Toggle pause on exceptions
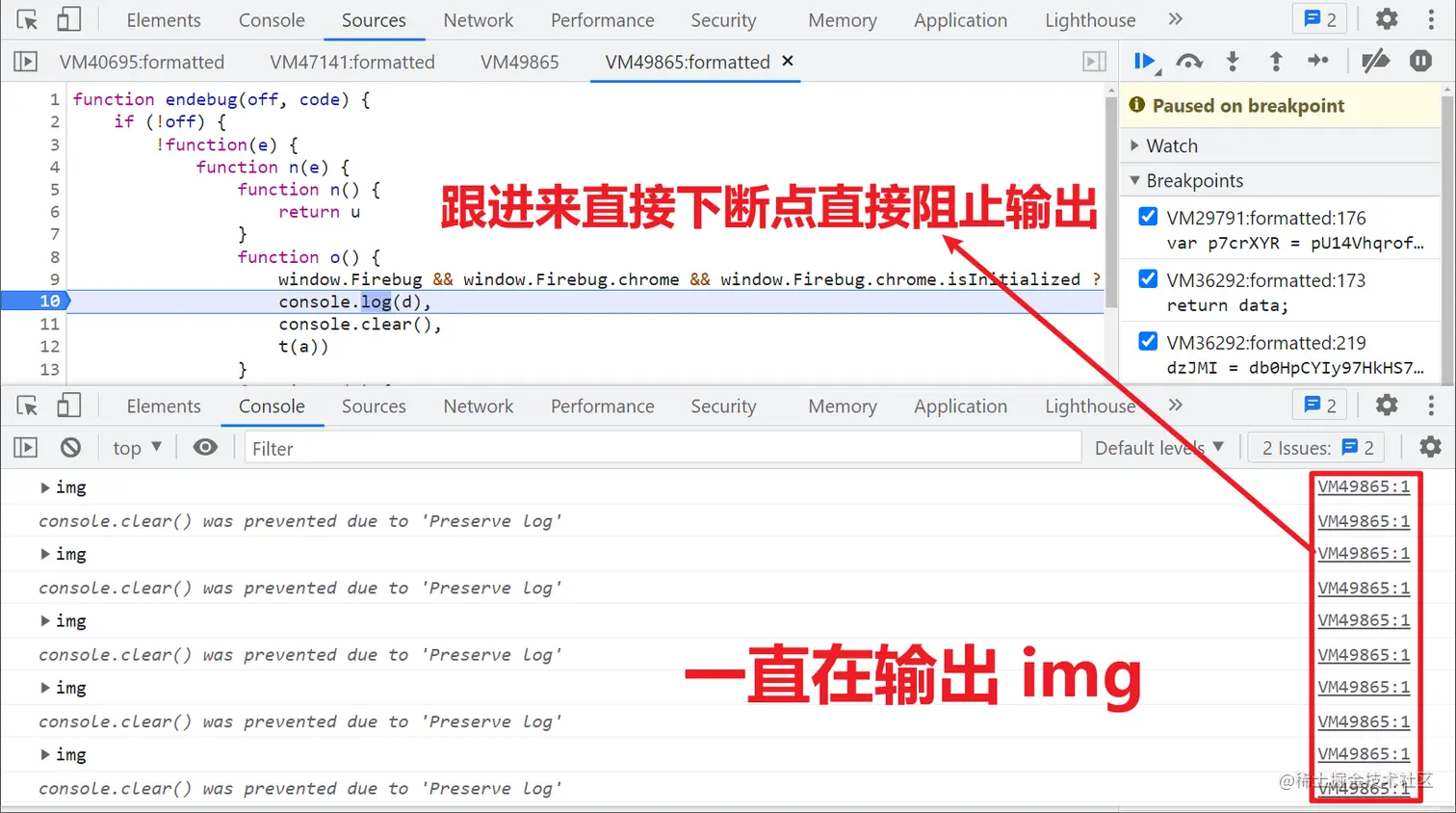The image size is (1456, 813). (1420, 62)
